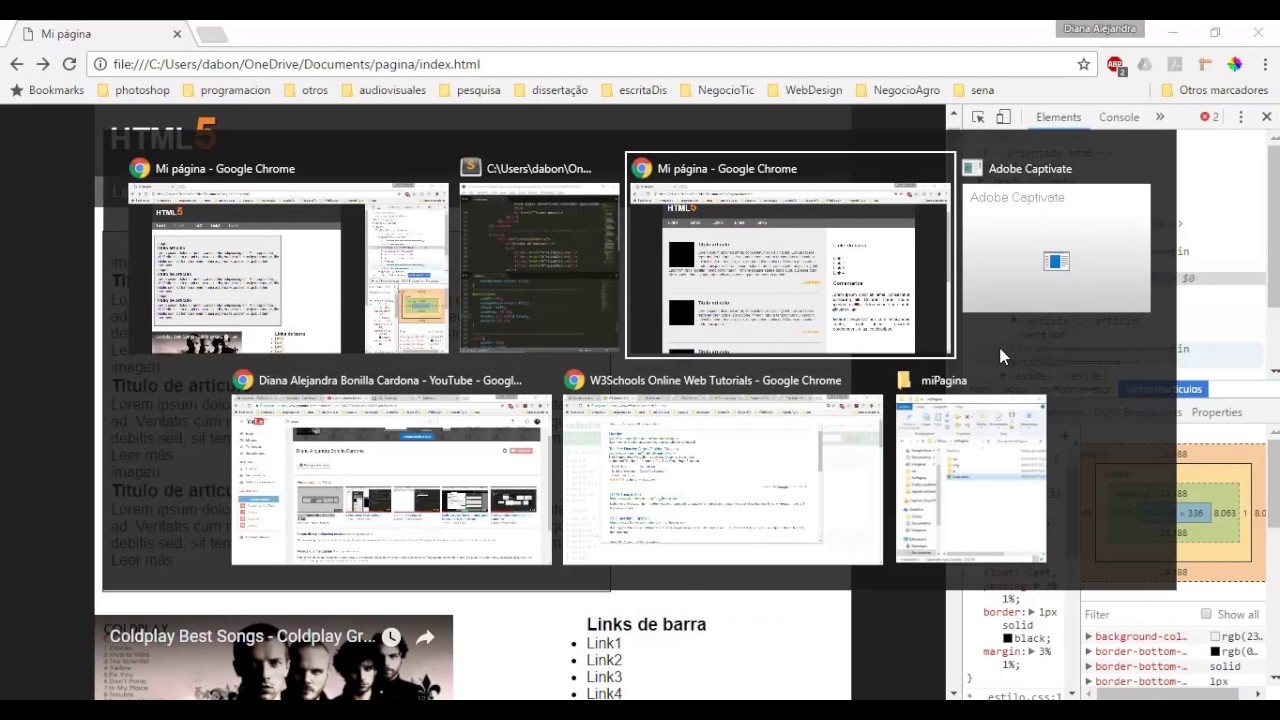The height and width of the screenshot is (720, 1280).
Task: Click the Google Drive extension icon
Action: [1145, 64]
